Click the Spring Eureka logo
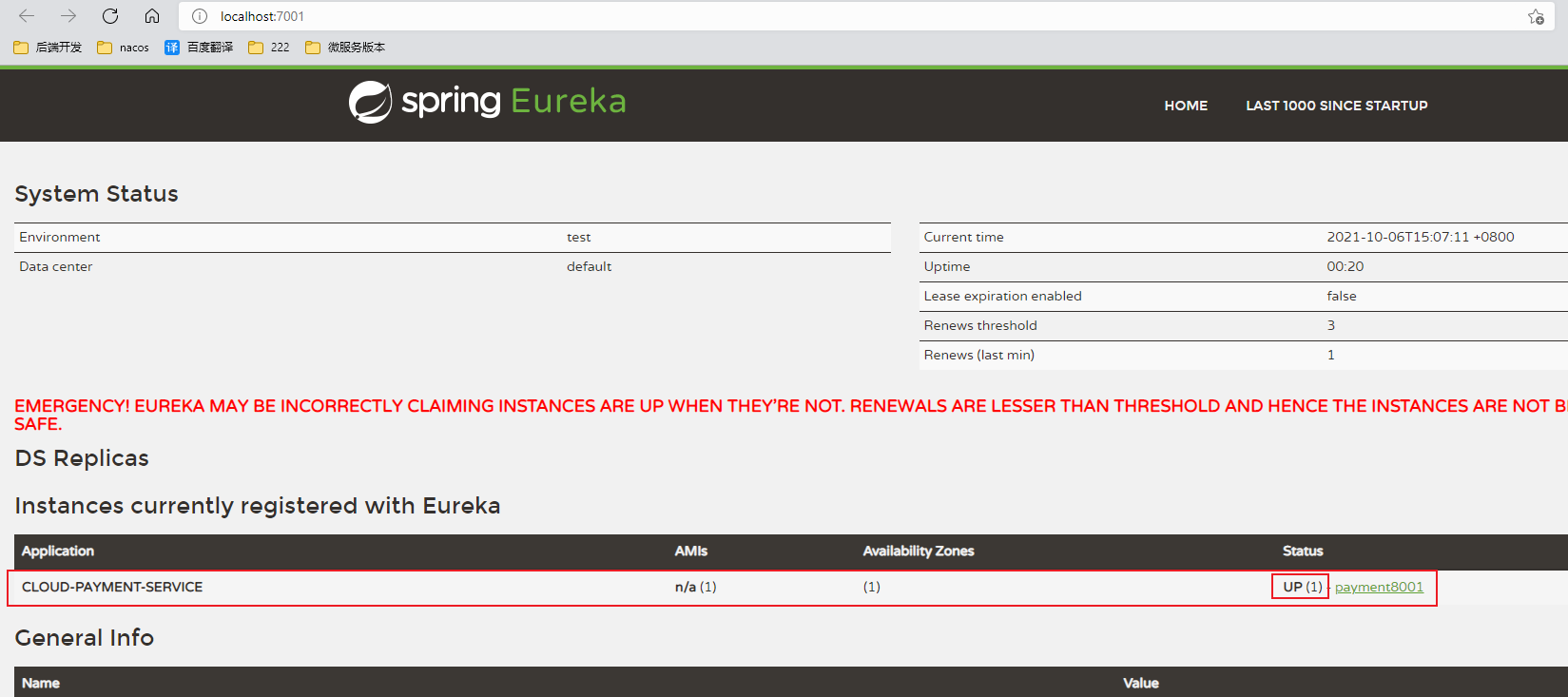1568x697 pixels. [487, 102]
